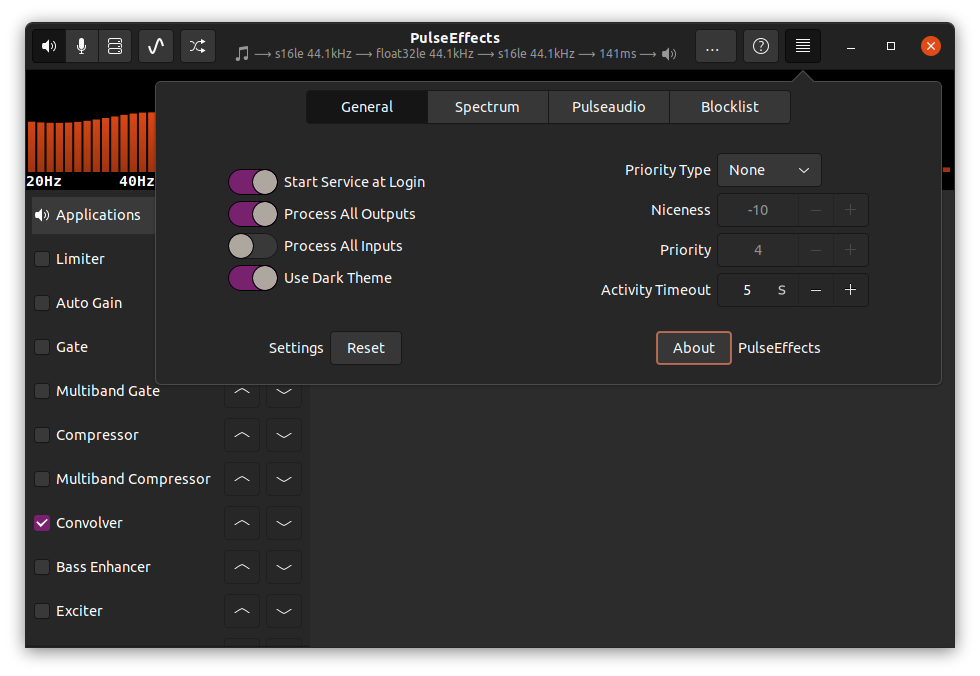Decrease Niceness with minus button
The height and width of the screenshot is (676, 980).
tap(816, 210)
